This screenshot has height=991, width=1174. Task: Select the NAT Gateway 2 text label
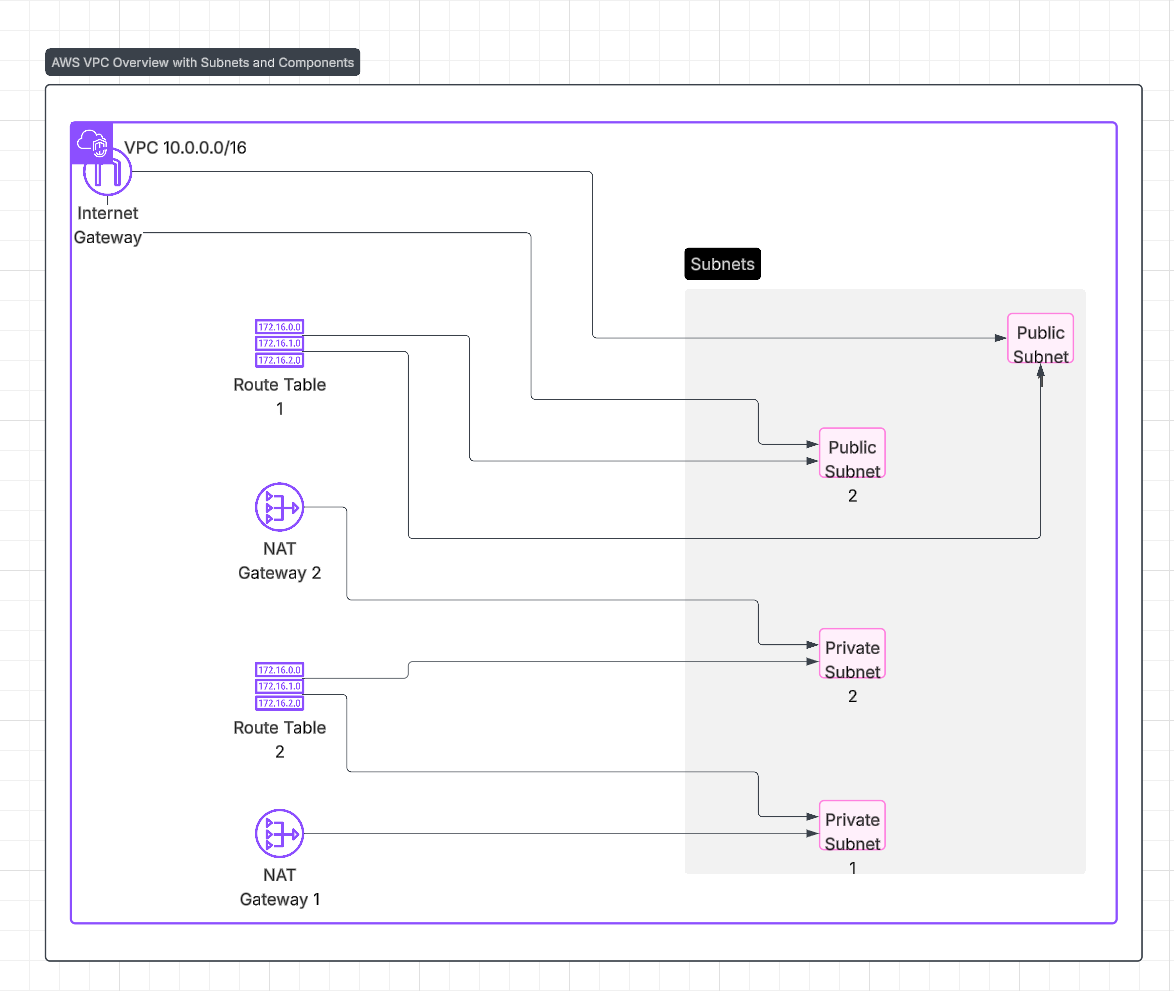279,561
